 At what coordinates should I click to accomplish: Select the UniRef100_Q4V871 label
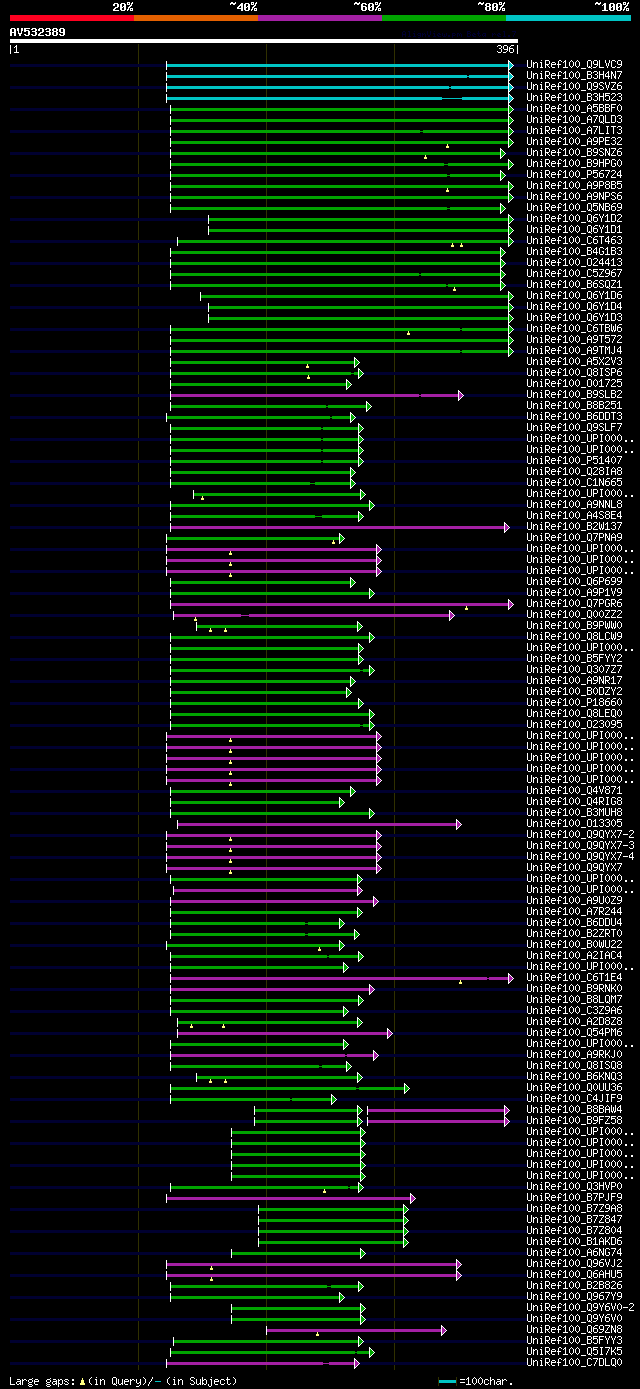pos(574,790)
